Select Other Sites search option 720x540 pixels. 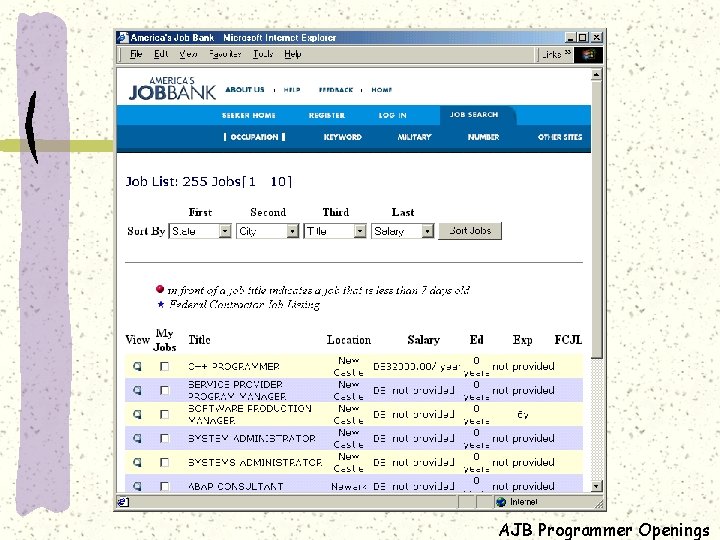pos(560,137)
